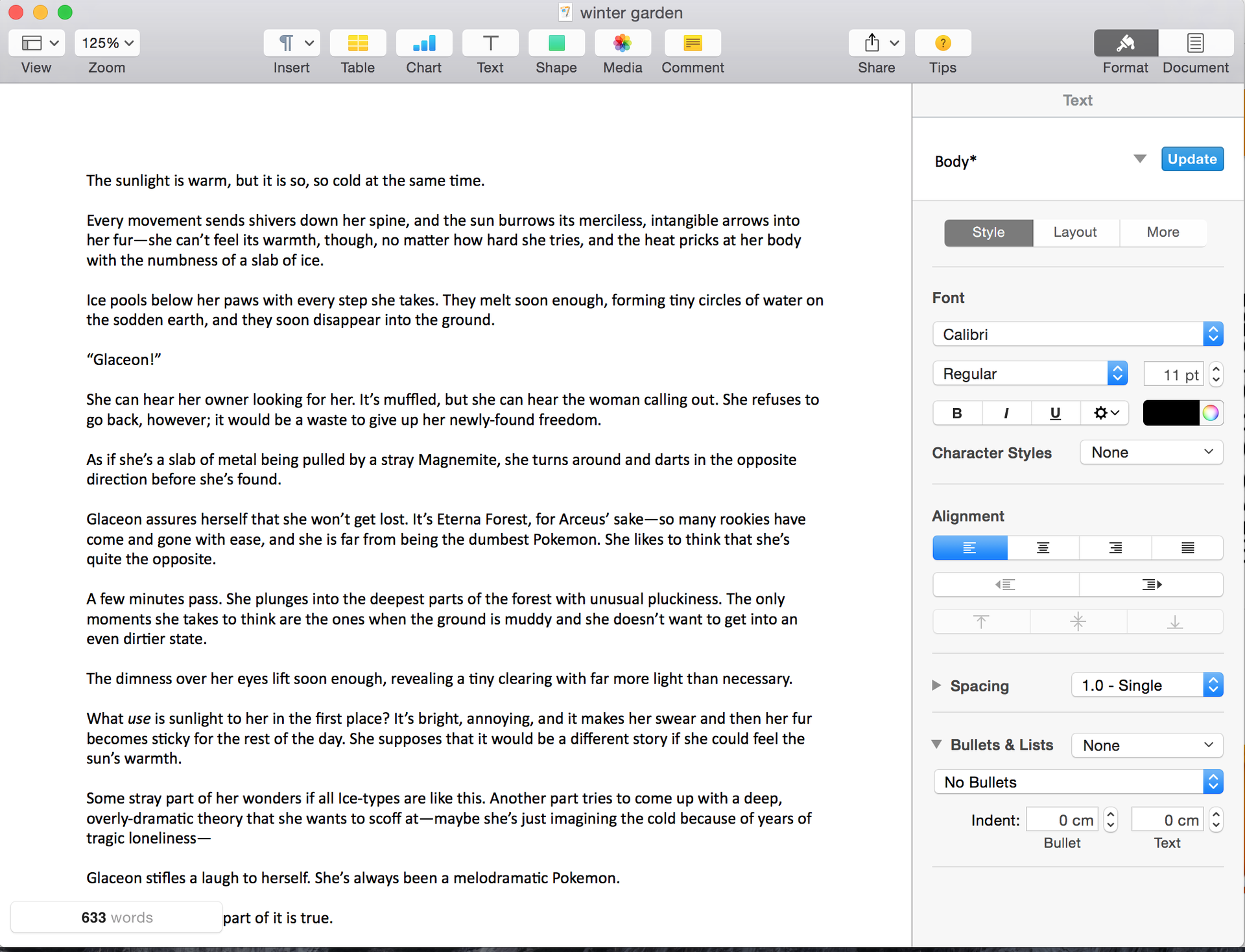1245x952 pixels.
Task: Open the 1.0 - Single spacing dropdown
Action: point(1147,685)
